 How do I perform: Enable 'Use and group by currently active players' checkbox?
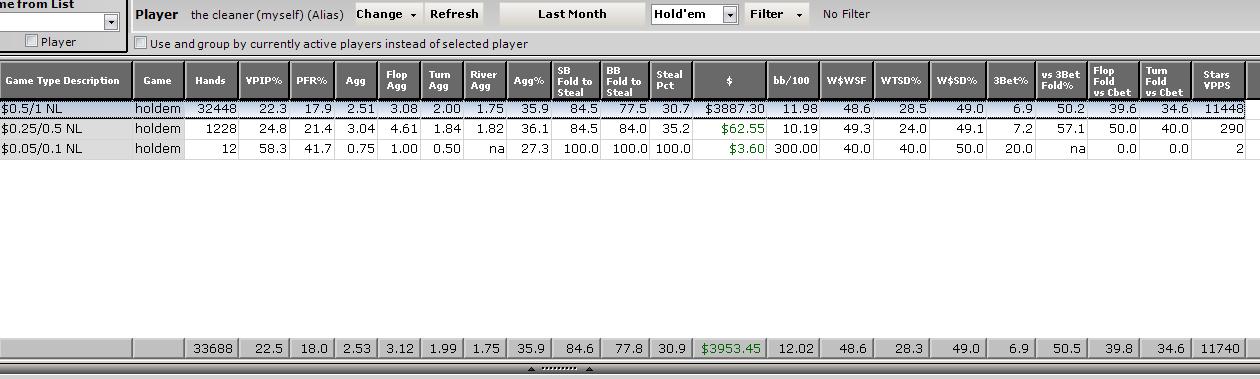[141, 43]
